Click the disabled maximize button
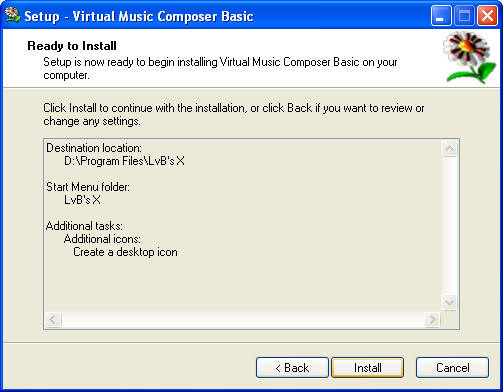503x392 pixels. pyautogui.click(x=464, y=15)
